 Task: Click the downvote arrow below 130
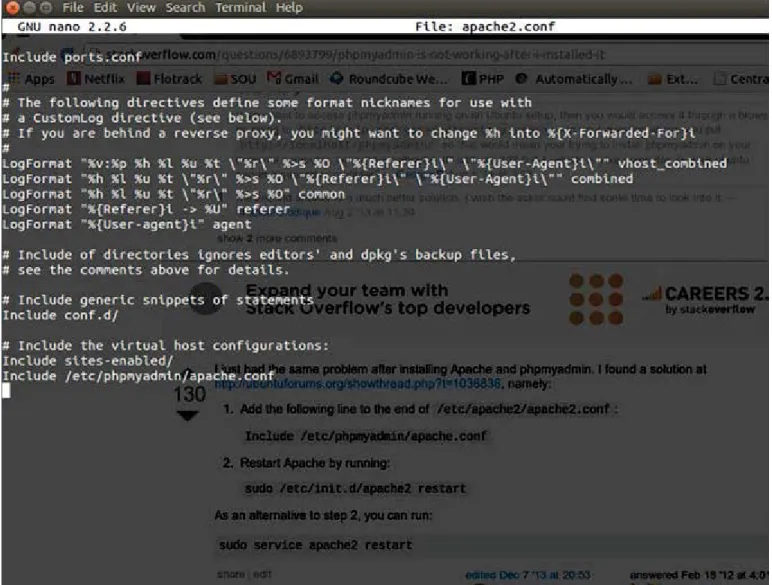coord(188,416)
